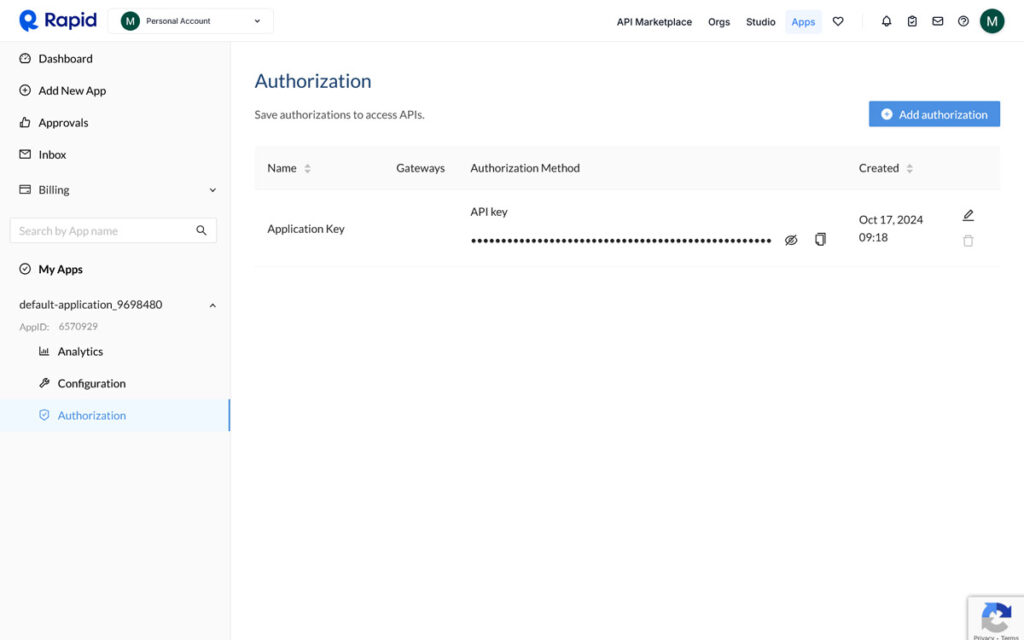Image resolution: width=1024 pixels, height=640 pixels.
Task: Click the masked API key value
Action: [x=620, y=241]
